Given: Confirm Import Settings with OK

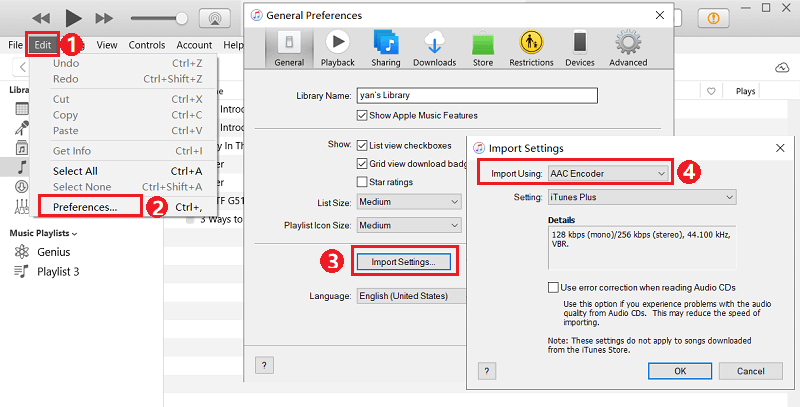Looking at the screenshot, I should tap(679, 370).
